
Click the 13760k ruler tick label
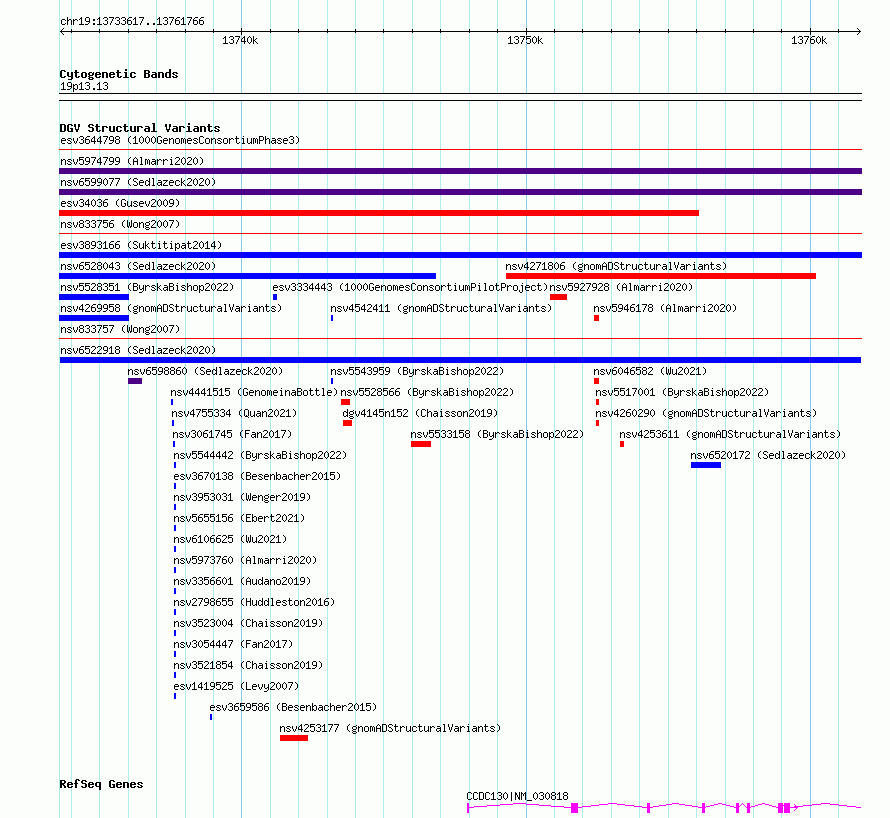point(809,40)
